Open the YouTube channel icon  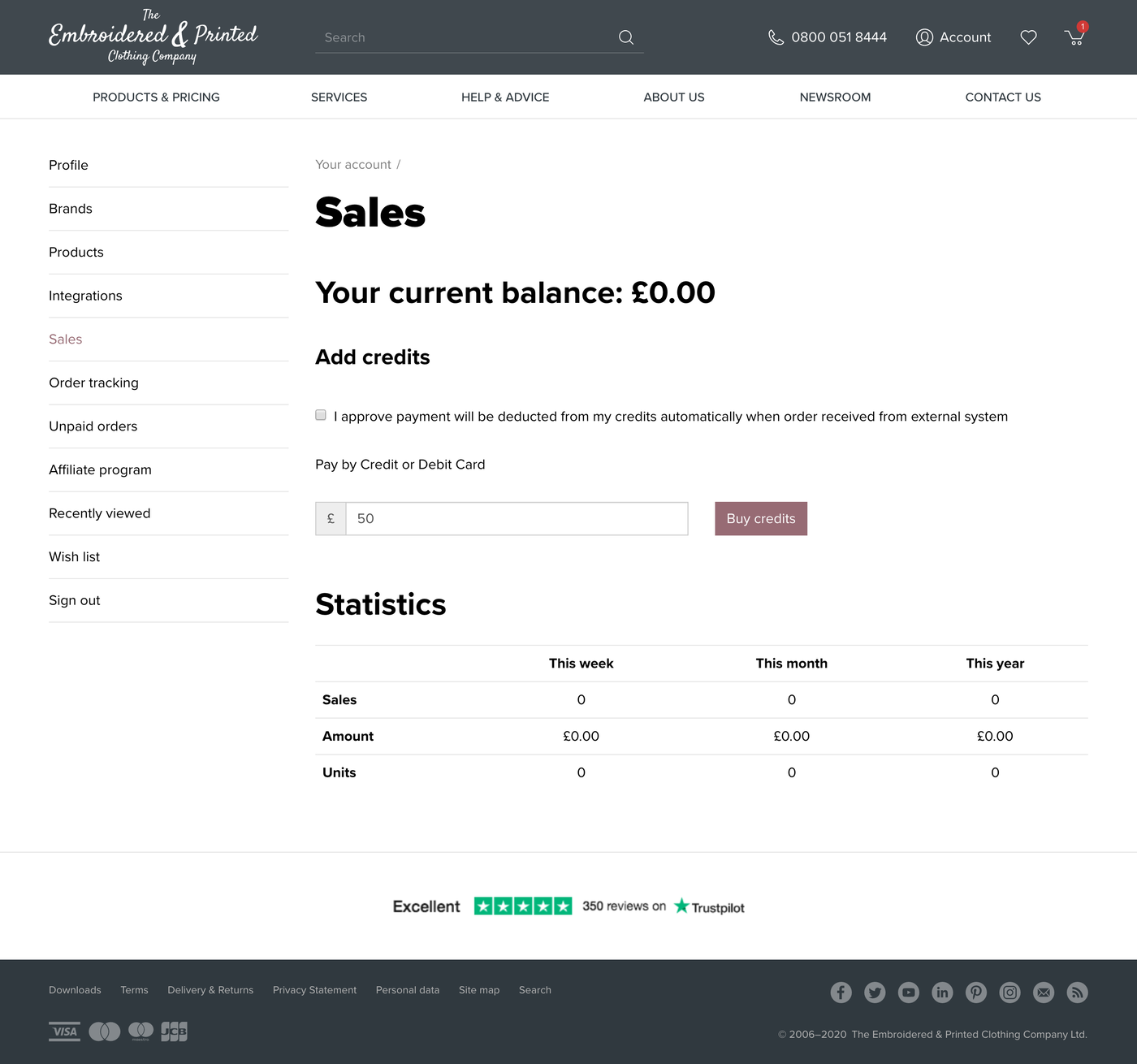click(909, 992)
